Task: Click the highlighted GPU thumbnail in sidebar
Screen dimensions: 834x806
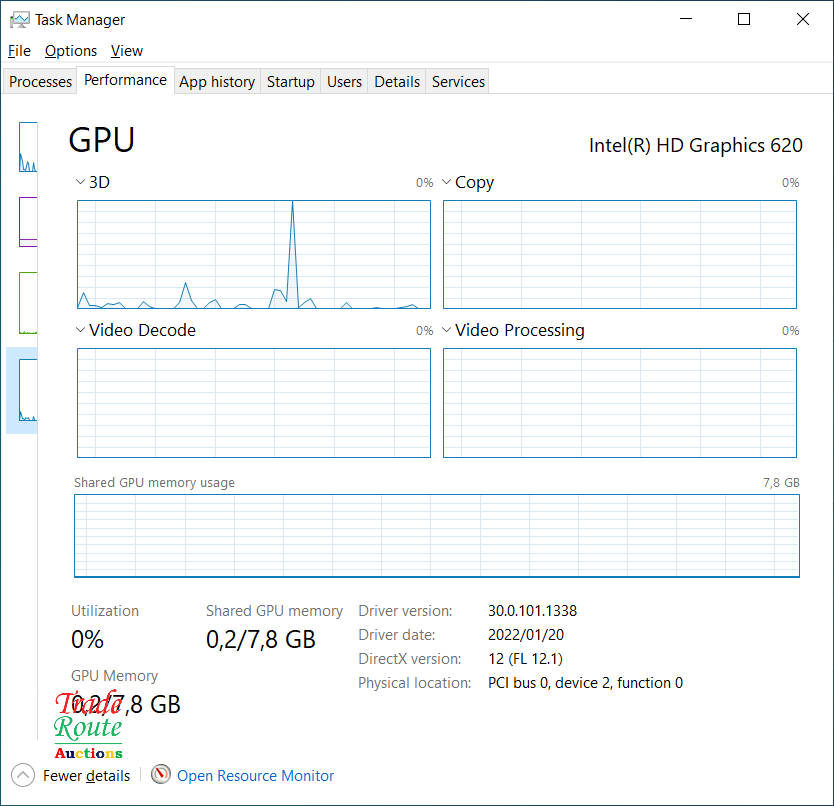Action: pyautogui.click(x=27, y=390)
